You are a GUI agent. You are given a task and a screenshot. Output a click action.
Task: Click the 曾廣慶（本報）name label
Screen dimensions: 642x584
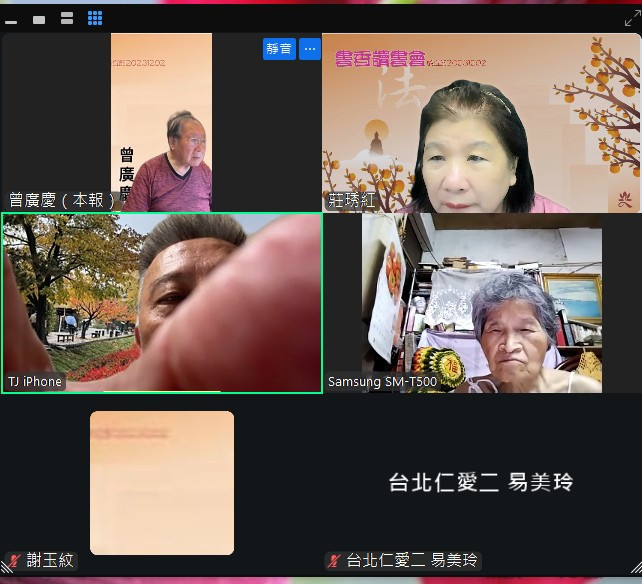click(62, 200)
